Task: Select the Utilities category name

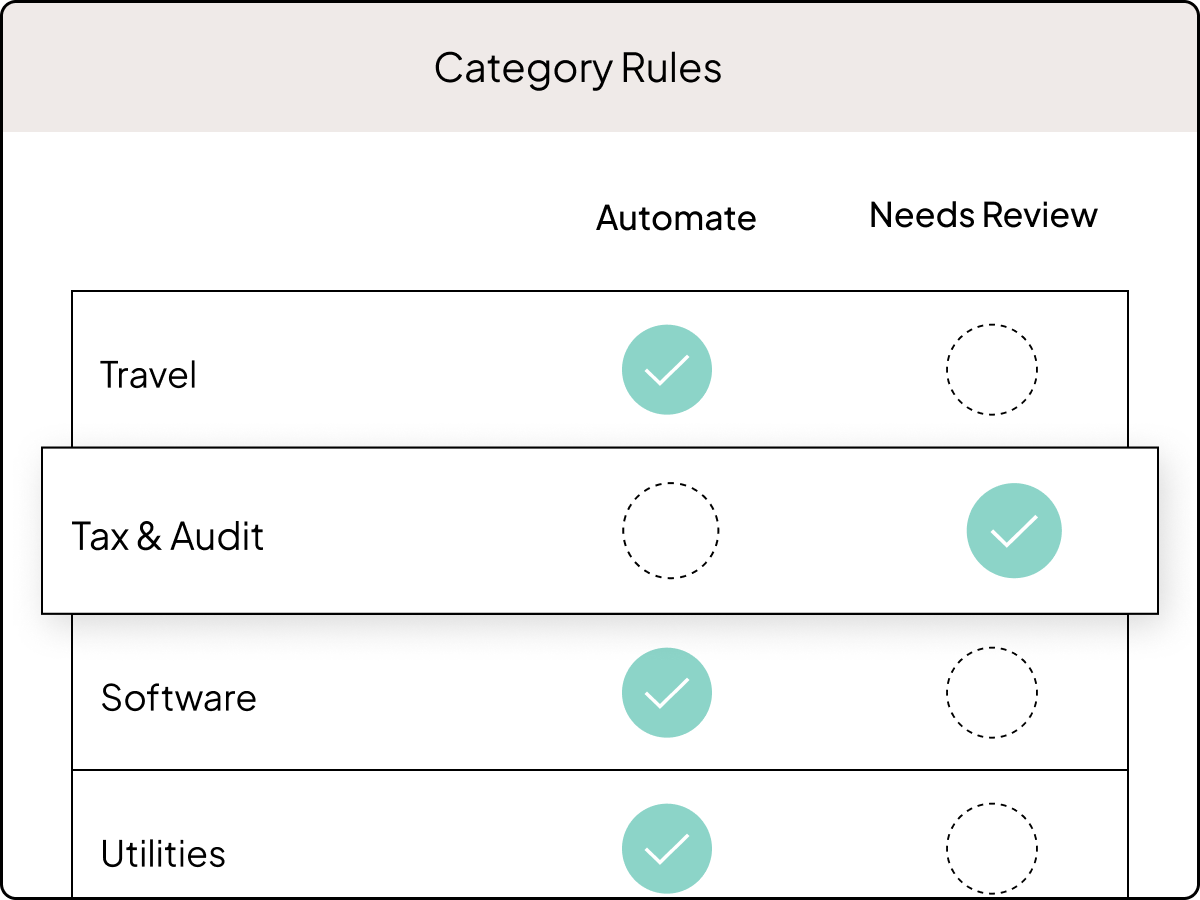Action: pos(163,854)
